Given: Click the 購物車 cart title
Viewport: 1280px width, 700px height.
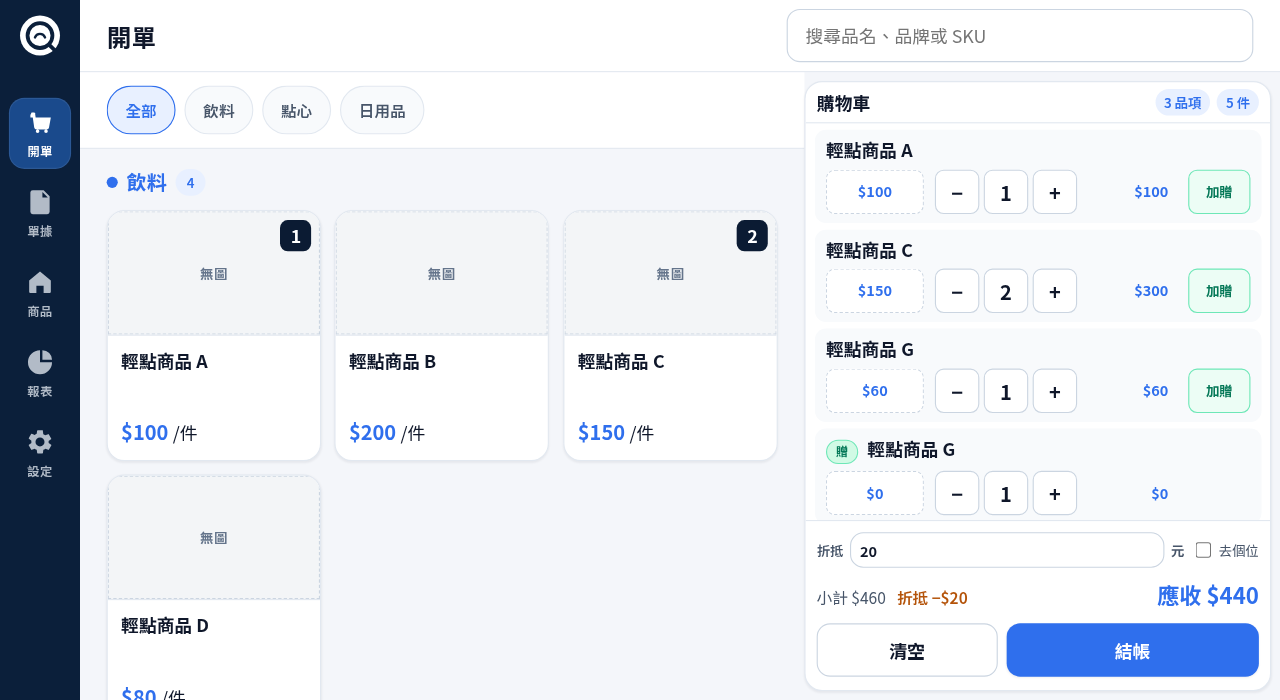Looking at the screenshot, I should (843, 103).
